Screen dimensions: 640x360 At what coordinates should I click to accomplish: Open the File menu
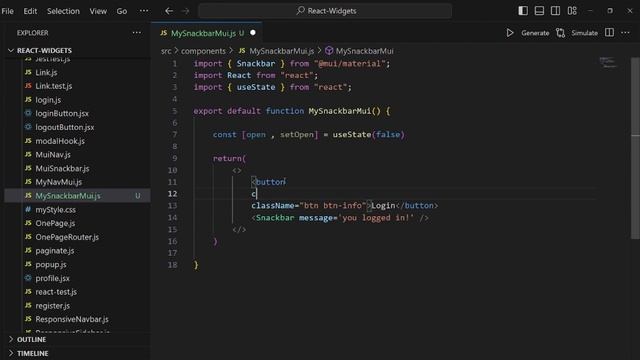[x=7, y=11]
